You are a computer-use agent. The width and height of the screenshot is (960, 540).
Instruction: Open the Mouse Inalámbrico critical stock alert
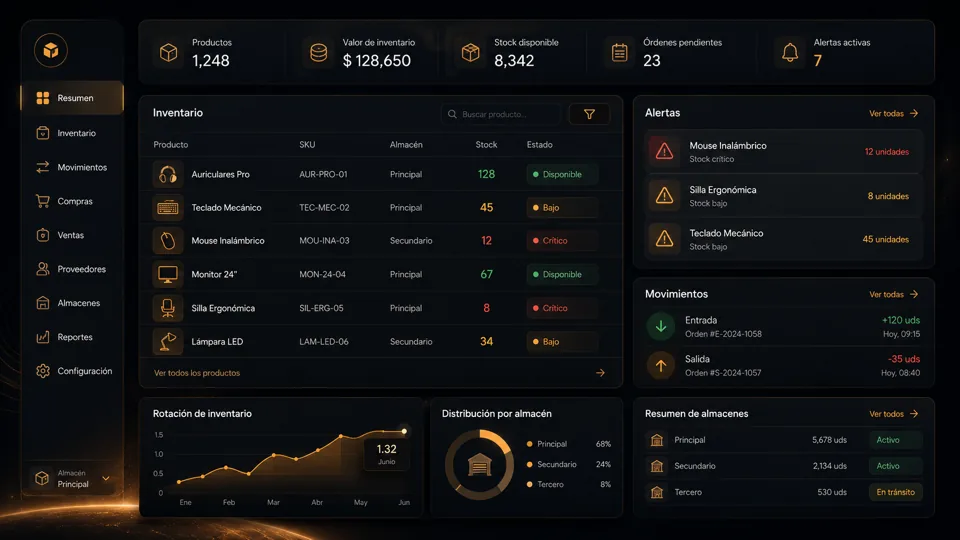(x=784, y=152)
